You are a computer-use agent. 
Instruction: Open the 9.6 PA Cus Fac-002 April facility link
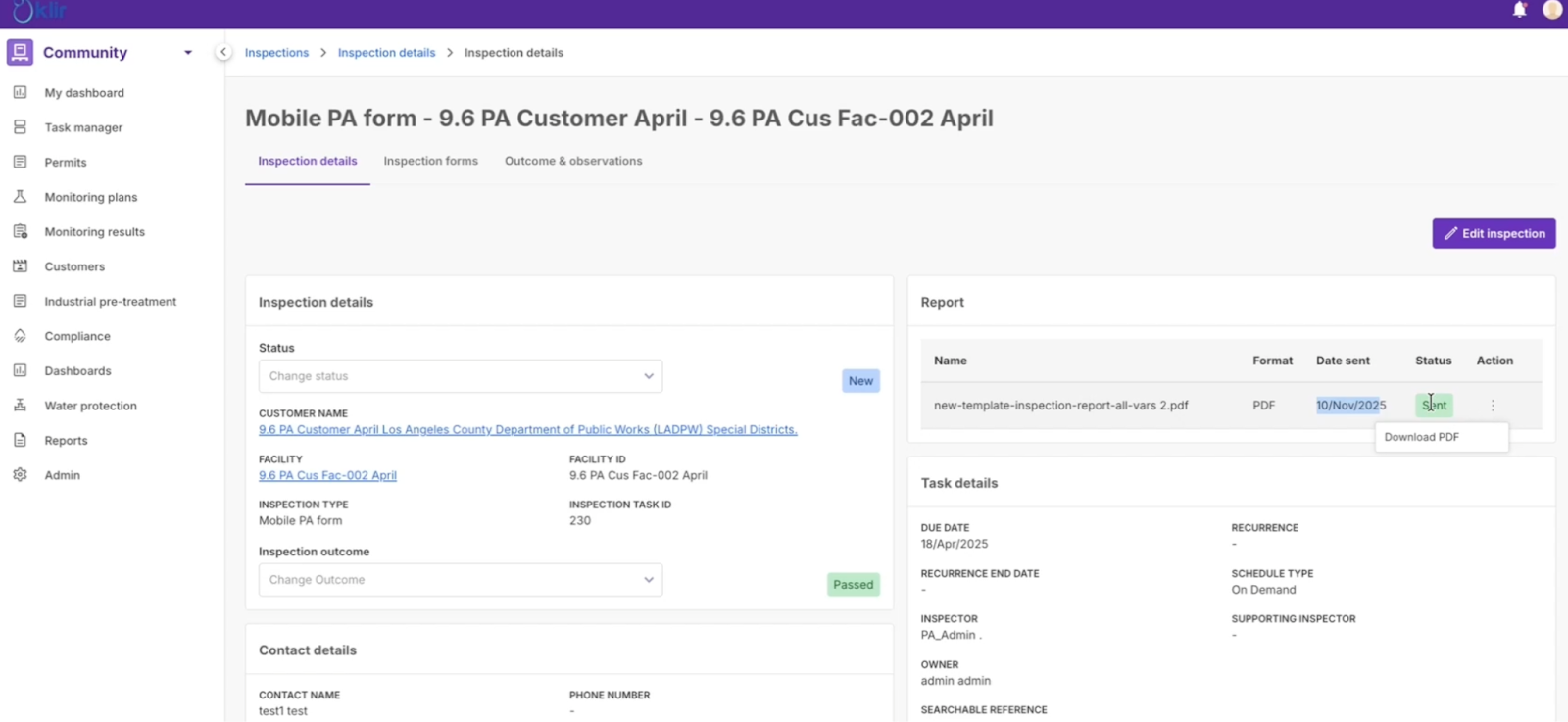coord(327,475)
